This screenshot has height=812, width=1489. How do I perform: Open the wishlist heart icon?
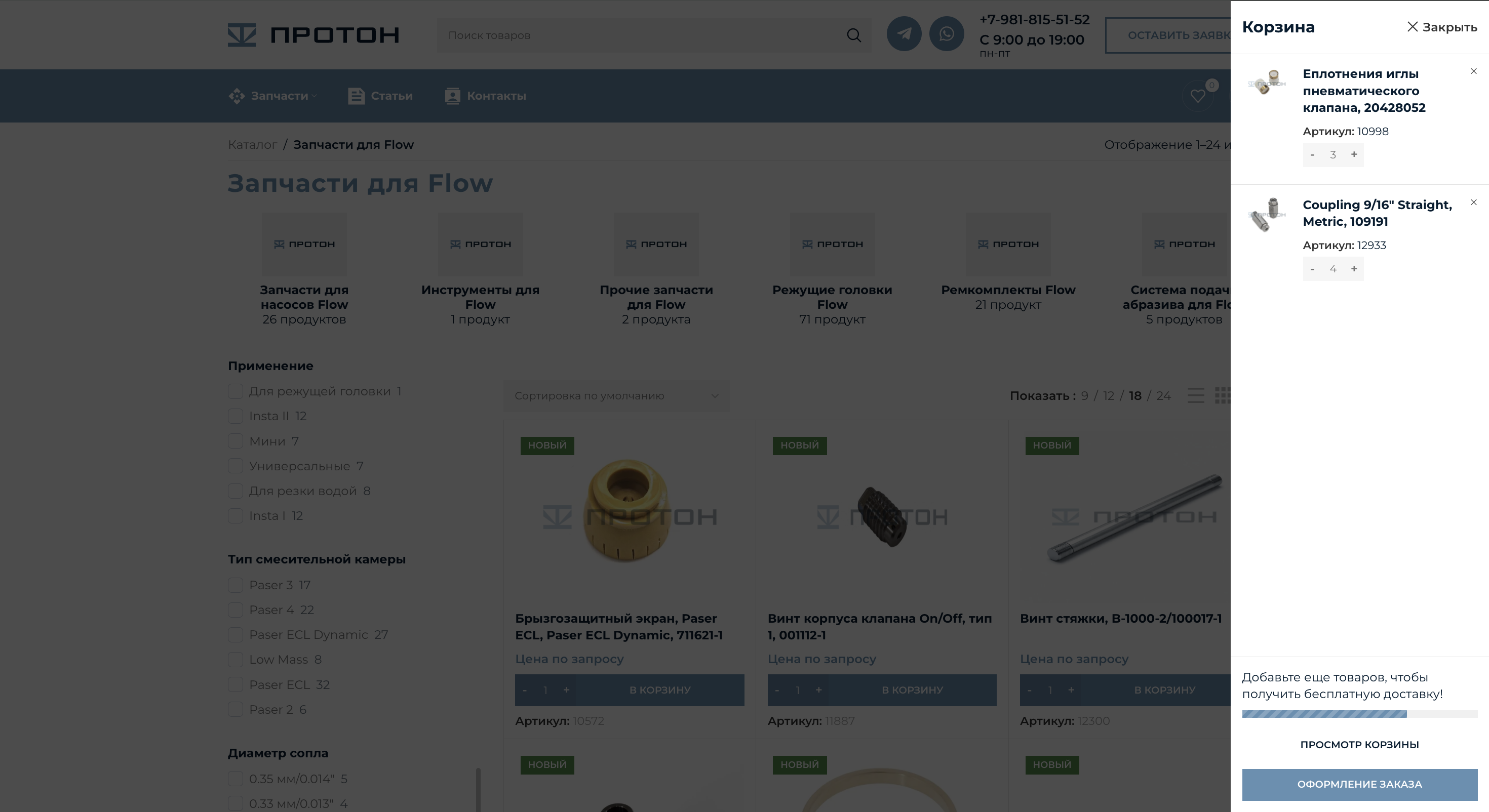(1198, 96)
